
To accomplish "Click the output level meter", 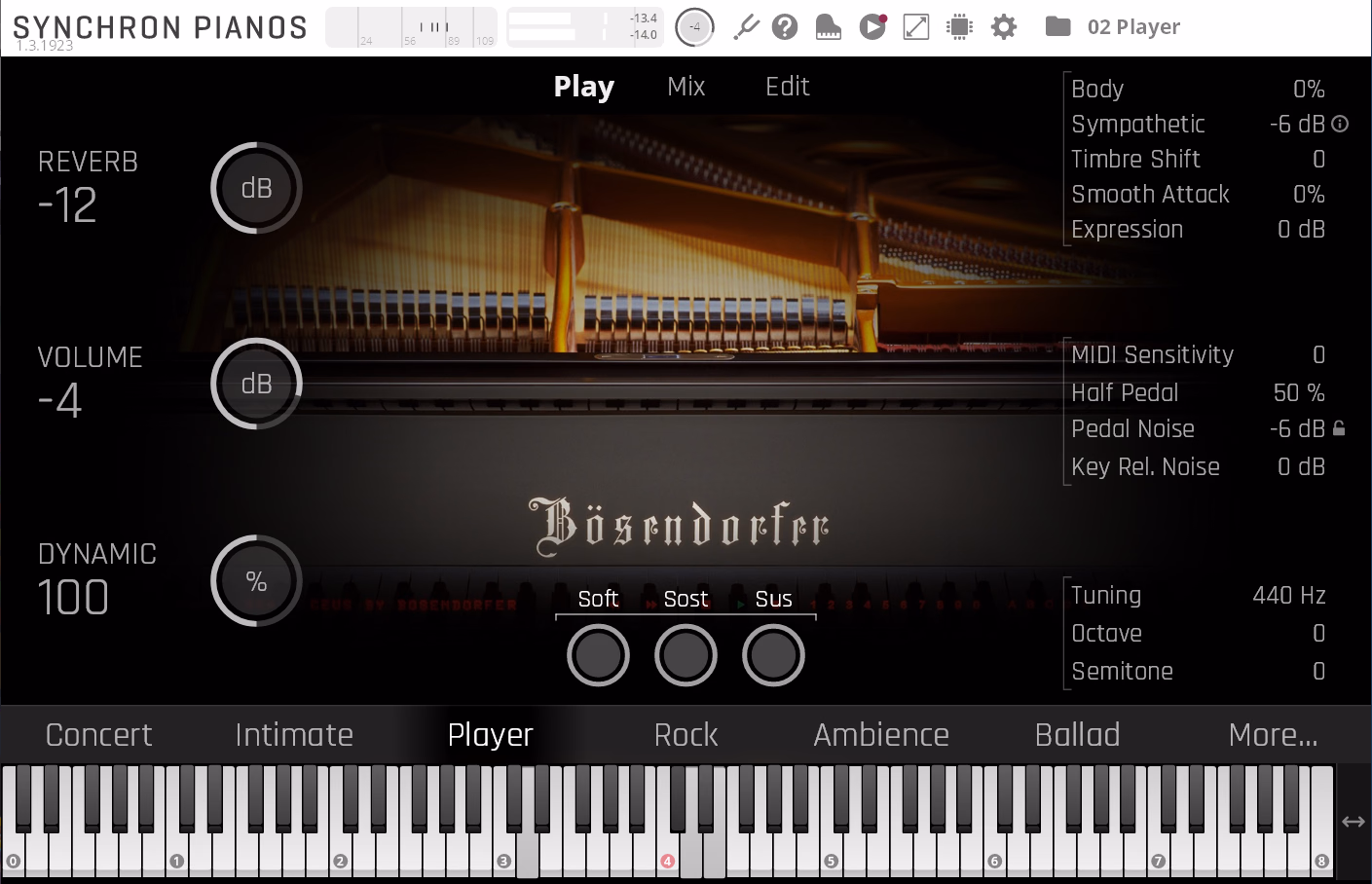I will pos(584,26).
